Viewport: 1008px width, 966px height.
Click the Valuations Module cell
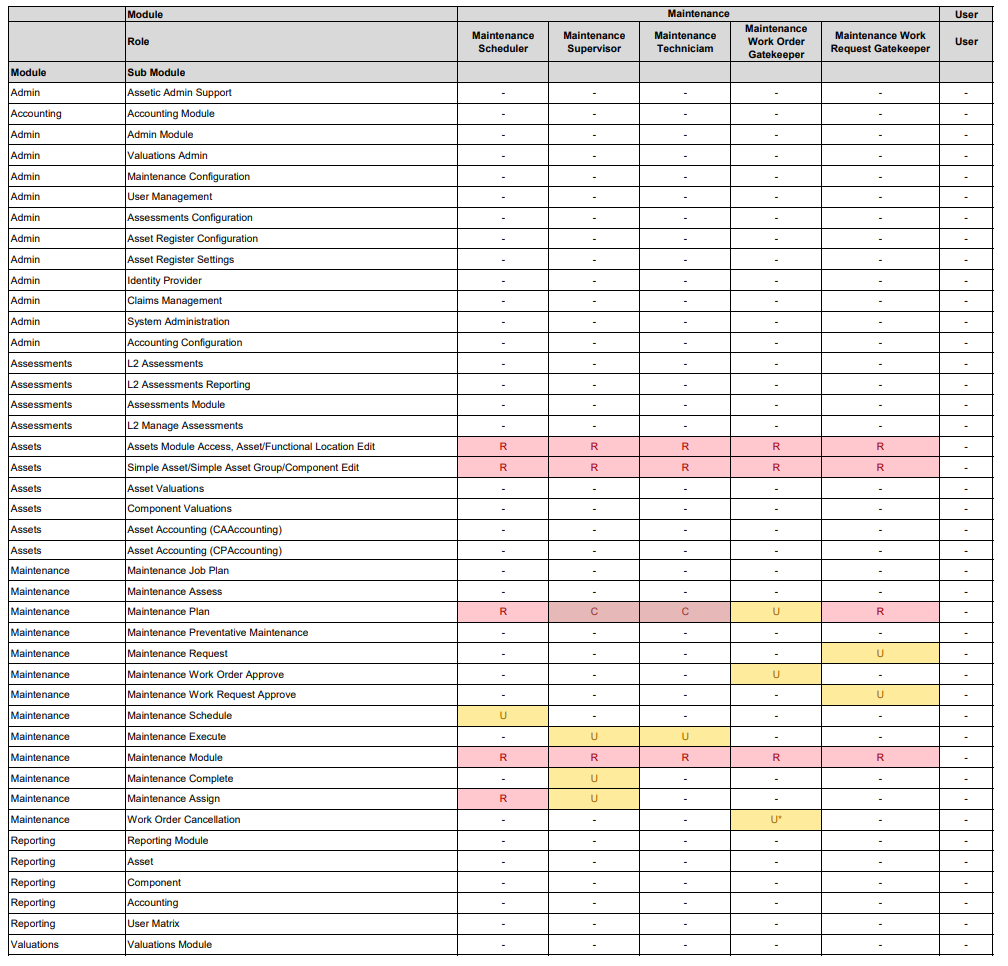tap(291, 945)
